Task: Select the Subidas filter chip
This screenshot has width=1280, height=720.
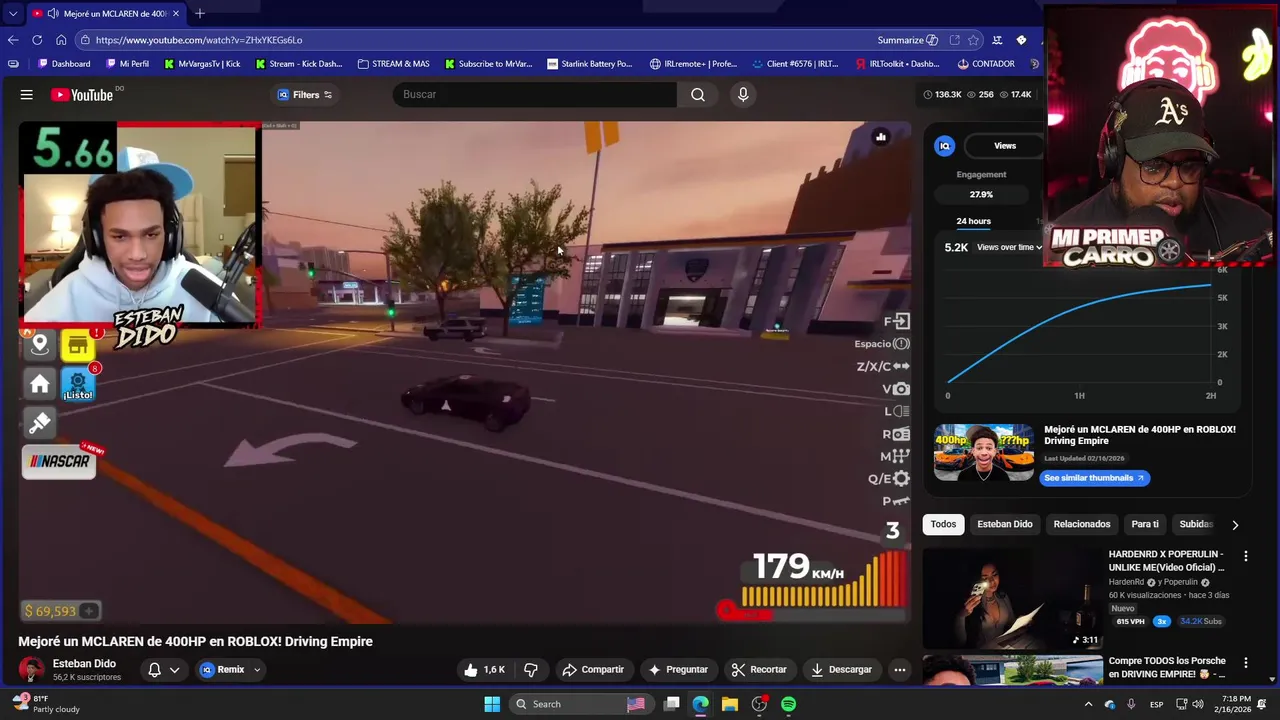Action: click(1195, 524)
